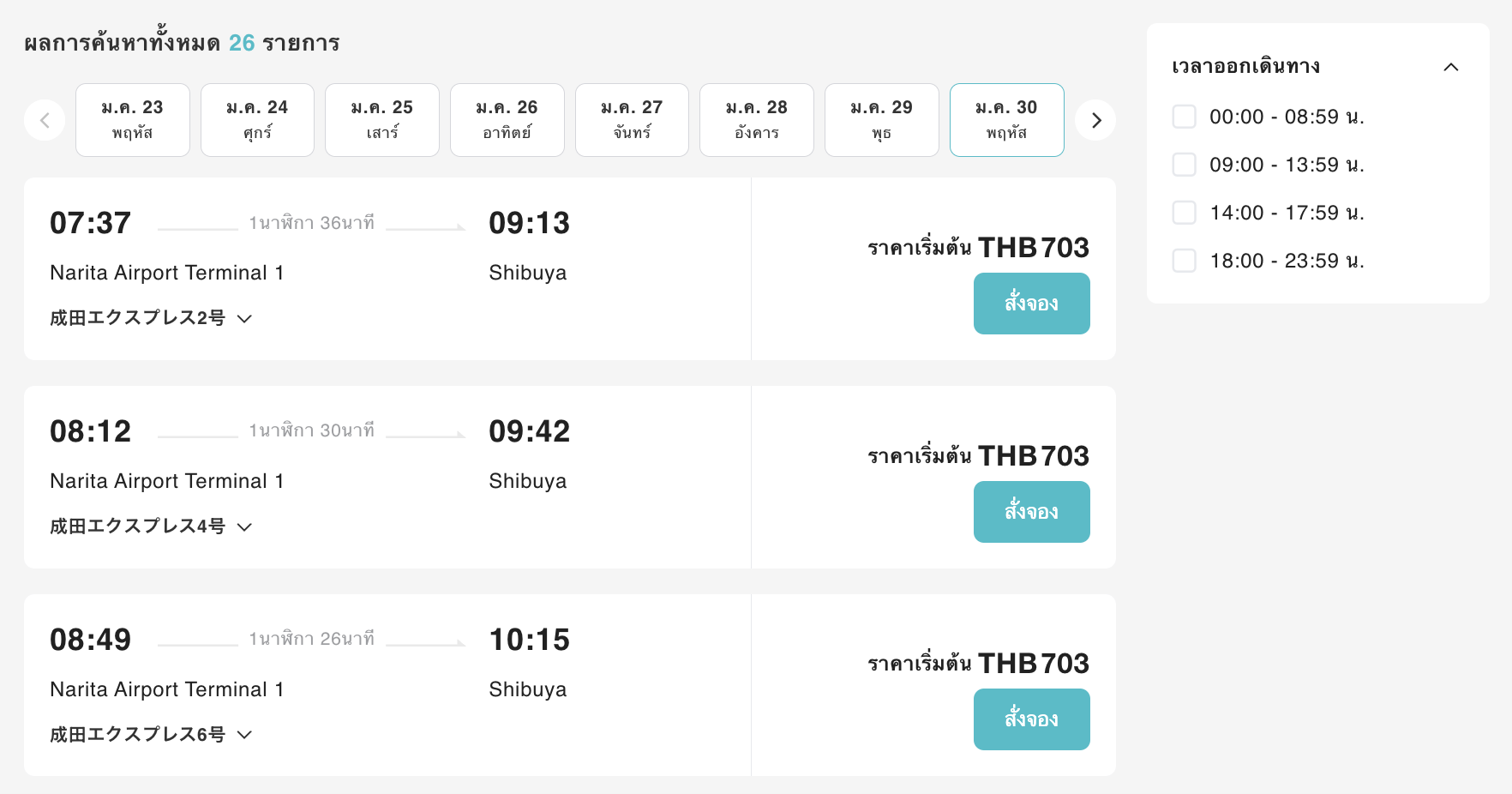The image size is (1512, 794).
Task: Click the THB 703 price of the first train
Action: coord(1034,248)
